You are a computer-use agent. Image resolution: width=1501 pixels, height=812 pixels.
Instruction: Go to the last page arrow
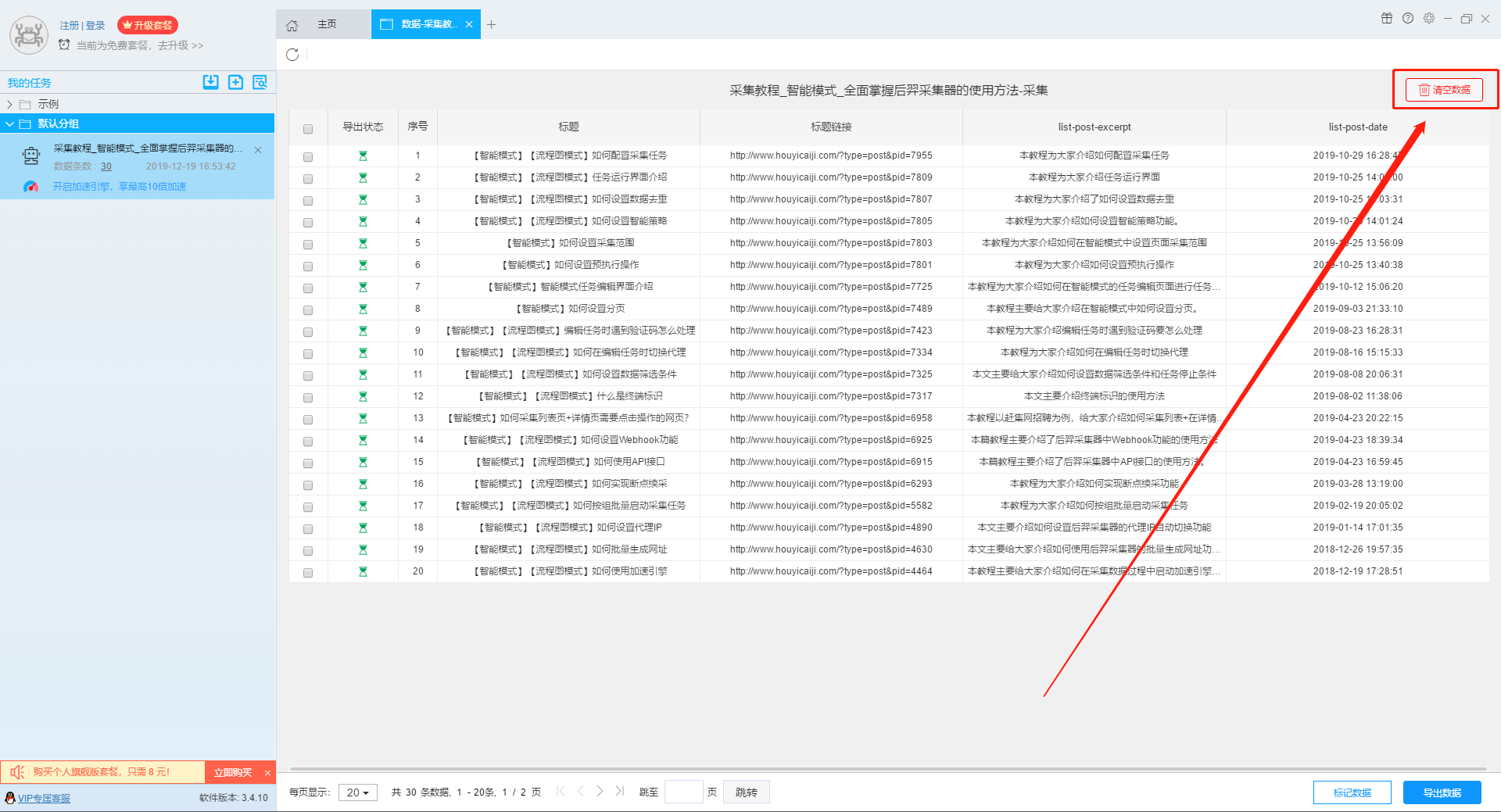click(619, 792)
